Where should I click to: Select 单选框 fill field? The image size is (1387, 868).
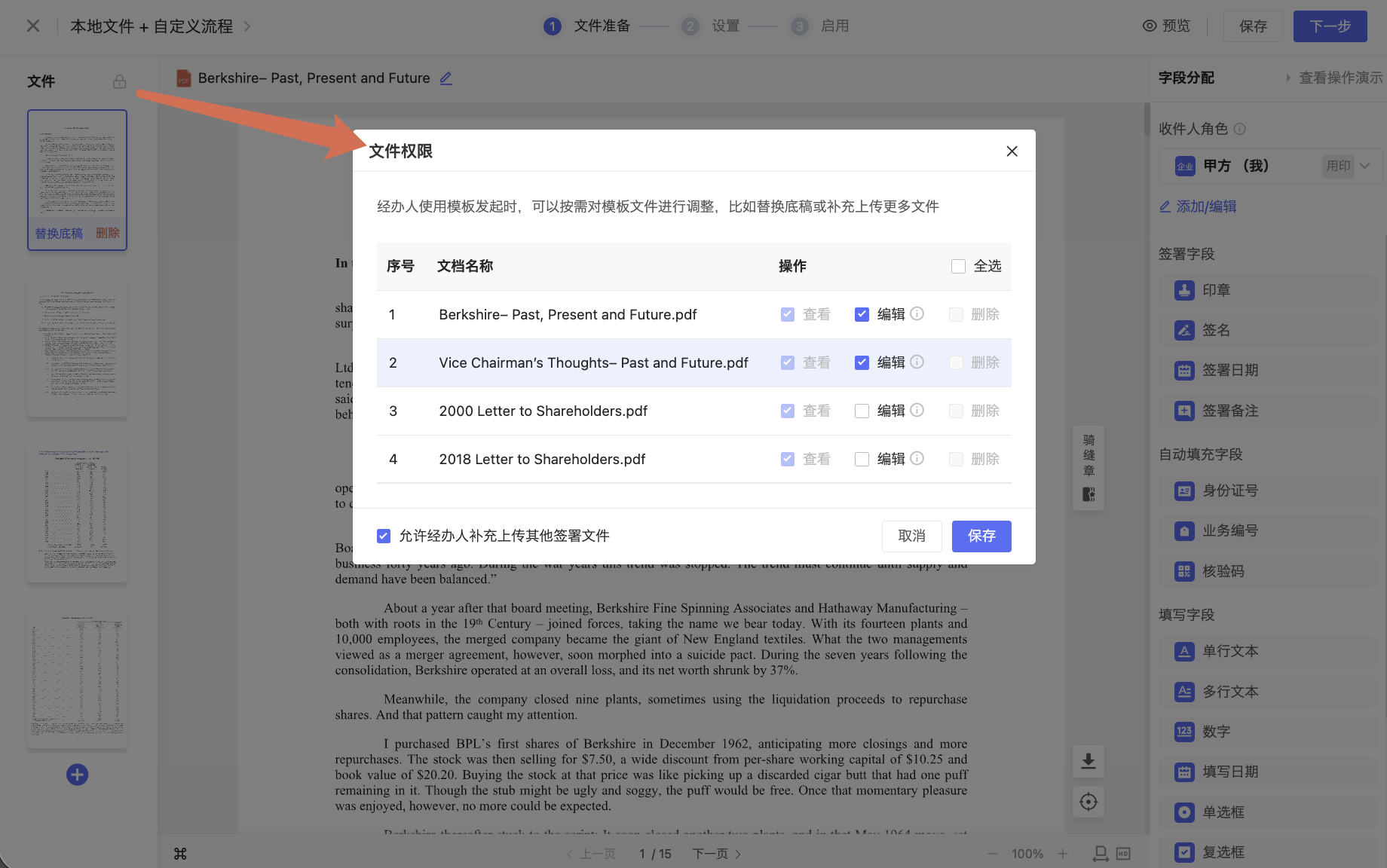click(x=1269, y=812)
